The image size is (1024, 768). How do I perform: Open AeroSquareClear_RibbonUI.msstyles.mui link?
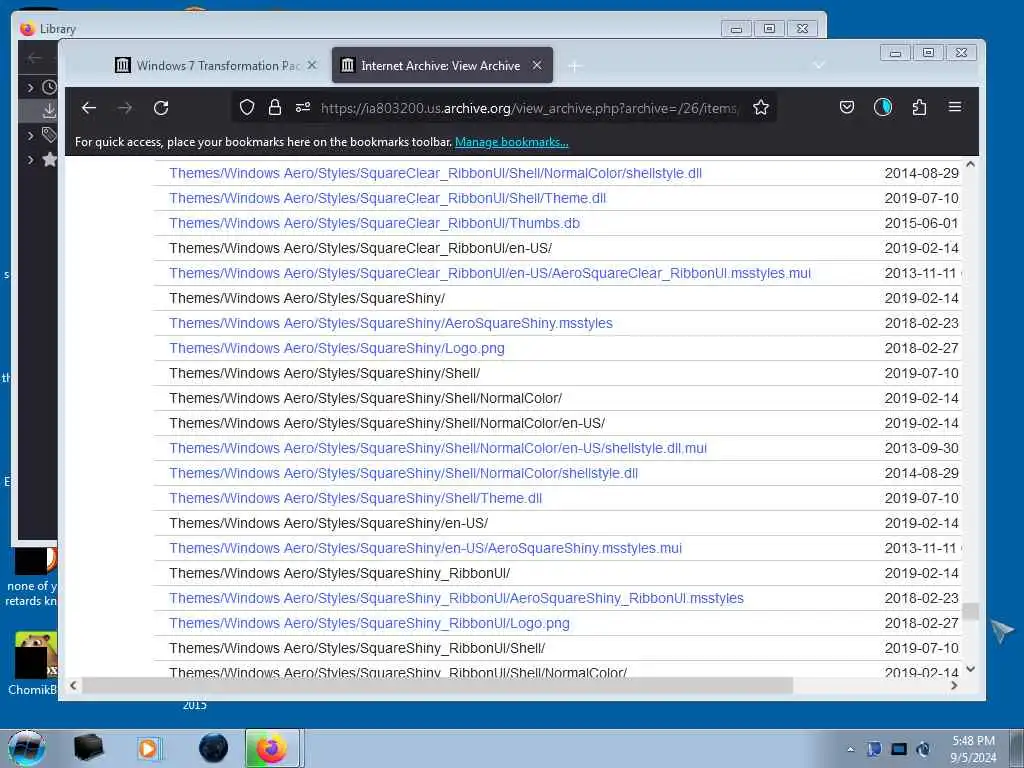pyautogui.click(x=490, y=273)
